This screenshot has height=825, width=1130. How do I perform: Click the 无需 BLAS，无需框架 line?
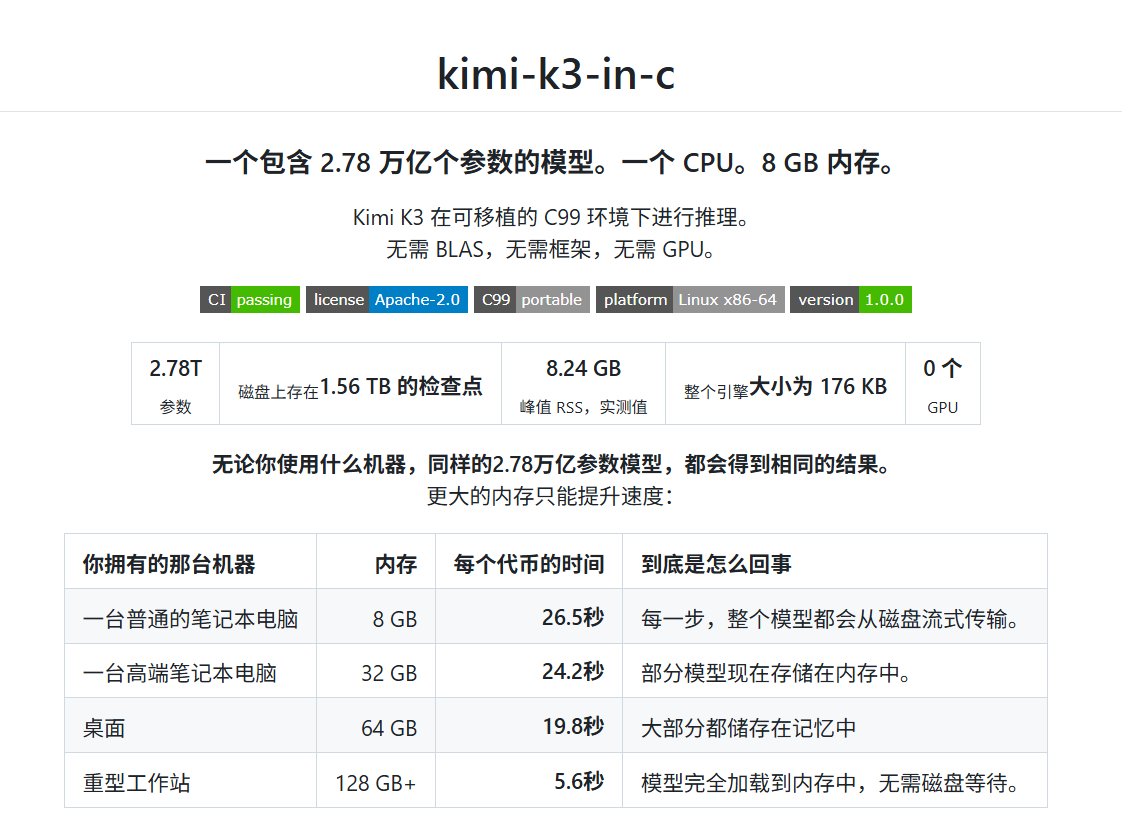[551, 249]
